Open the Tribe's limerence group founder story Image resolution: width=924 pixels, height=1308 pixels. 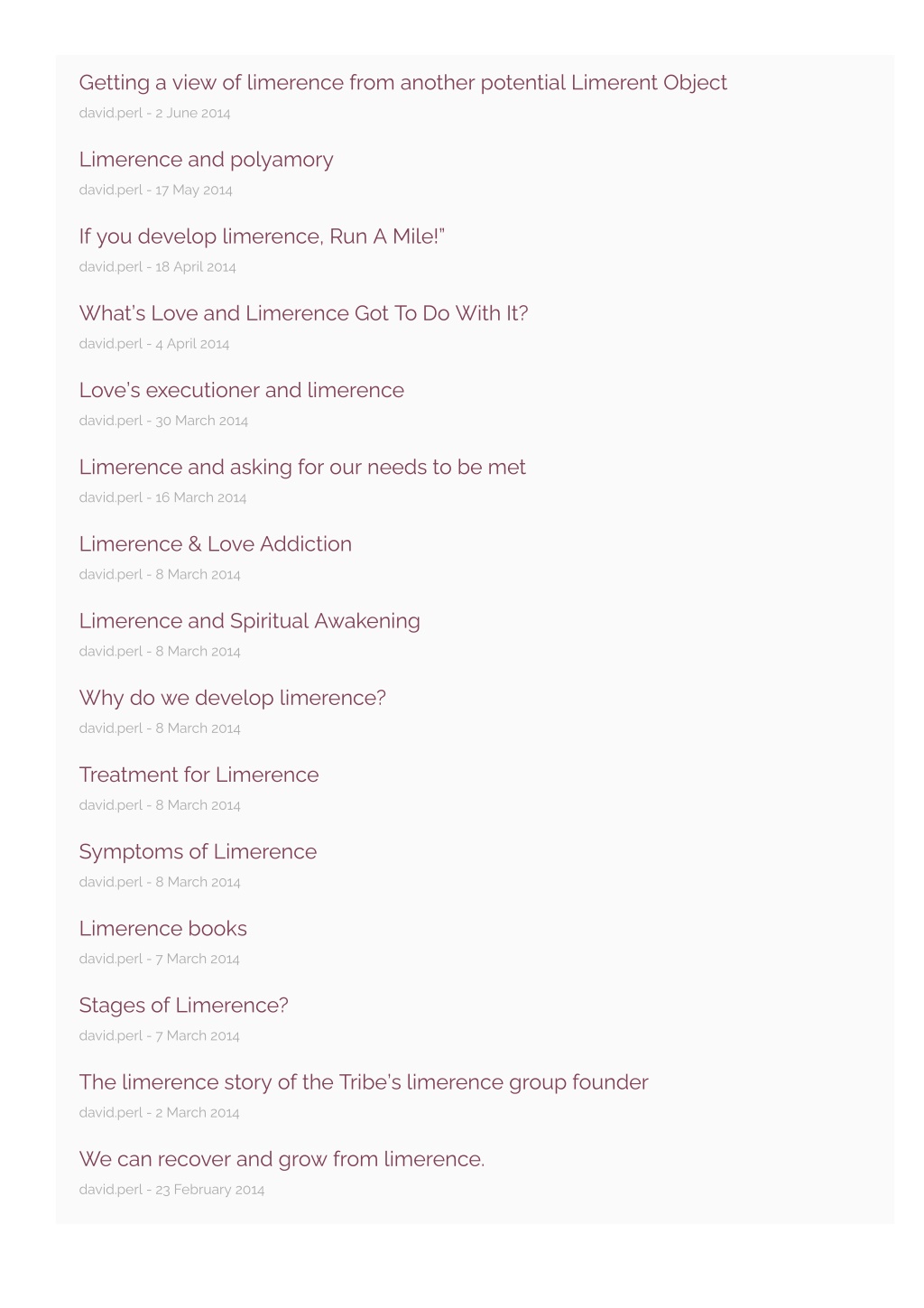click(364, 1081)
